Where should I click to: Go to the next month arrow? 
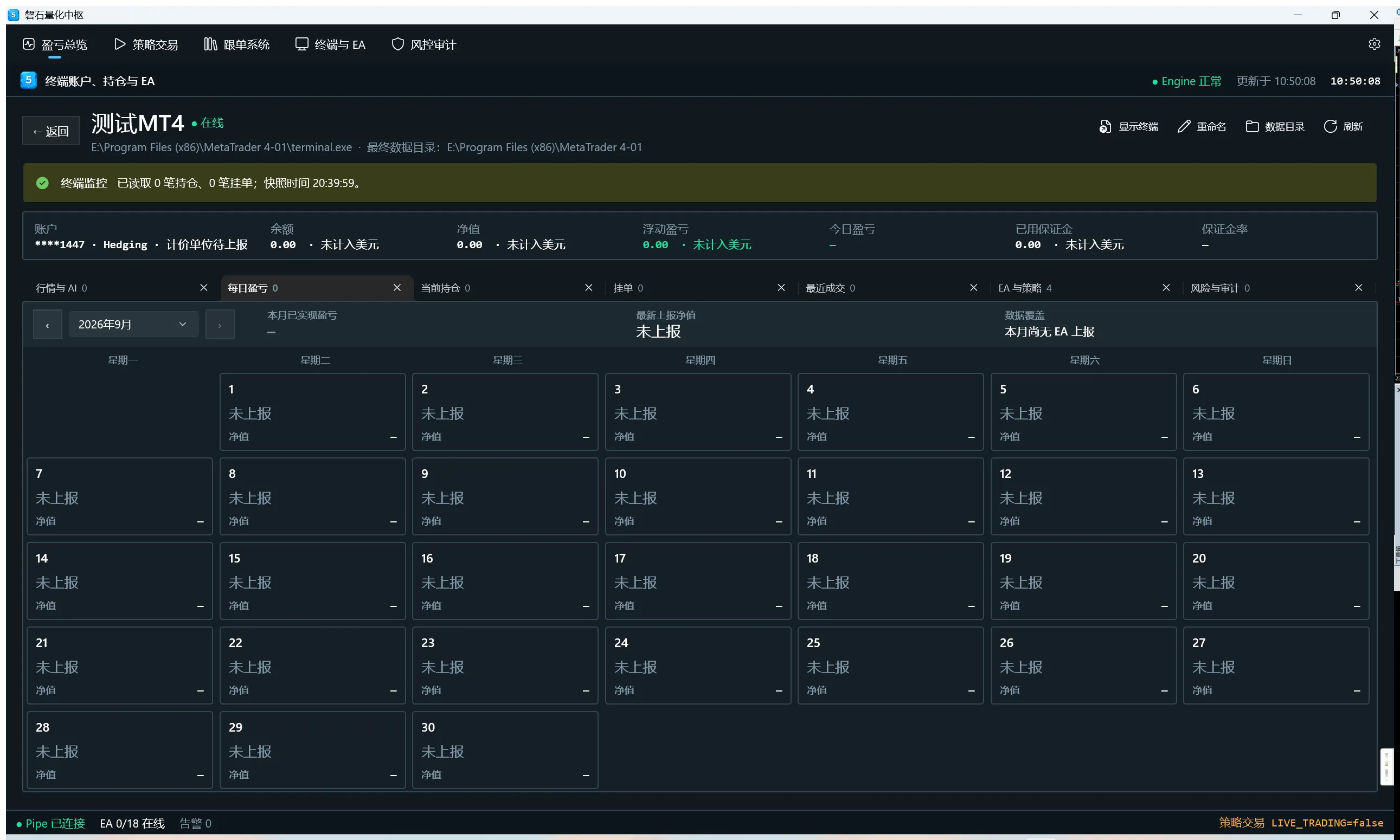pos(220,325)
